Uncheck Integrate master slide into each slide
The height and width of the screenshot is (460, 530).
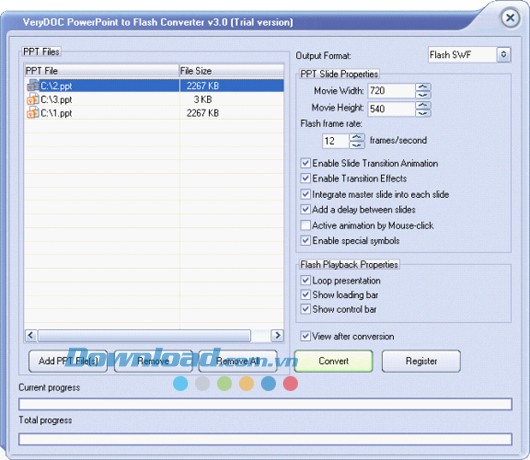point(306,194)
